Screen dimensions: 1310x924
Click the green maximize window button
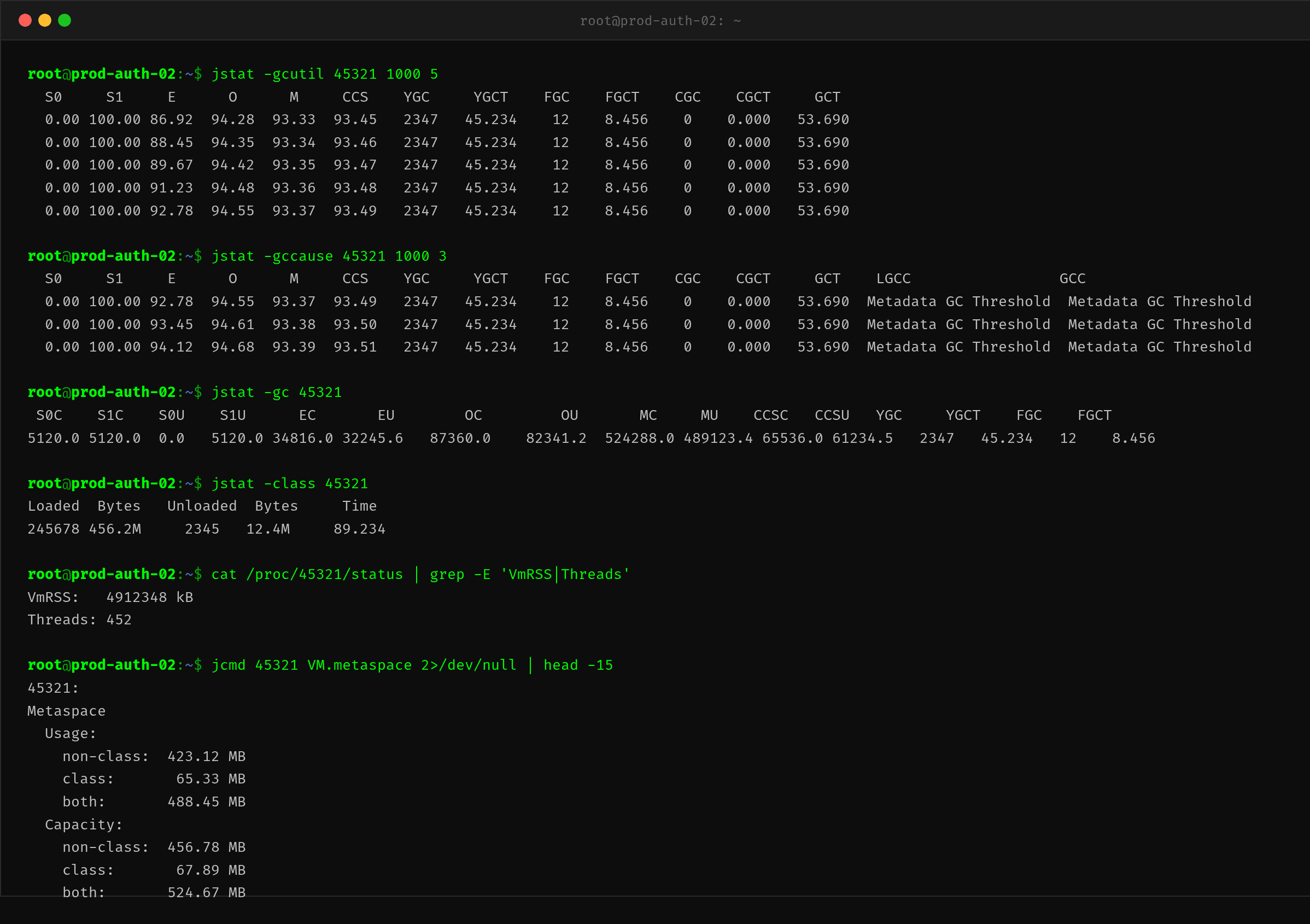pos(65,21)
